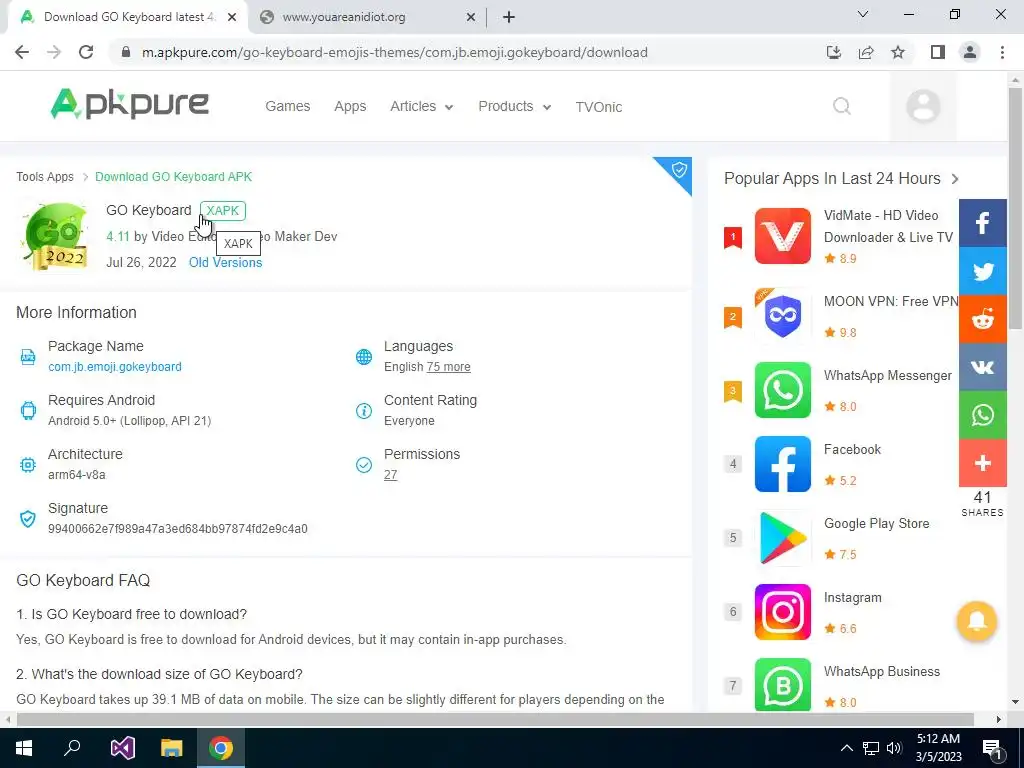Click the address bar URL
Image resolution: width=1024 pixels, height=768 pixels.
(x=394, y=52)
